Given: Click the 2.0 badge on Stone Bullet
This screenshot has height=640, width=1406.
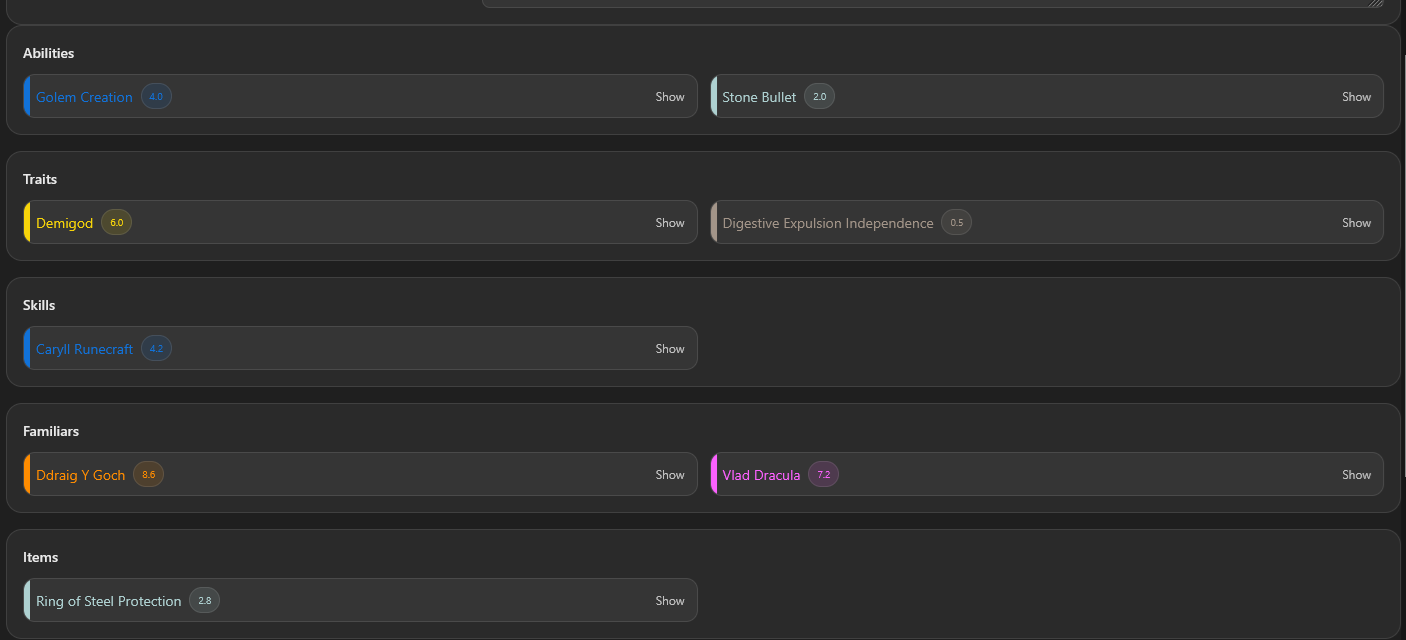Looking at the screenshot, I should click(x=819, y=97).
